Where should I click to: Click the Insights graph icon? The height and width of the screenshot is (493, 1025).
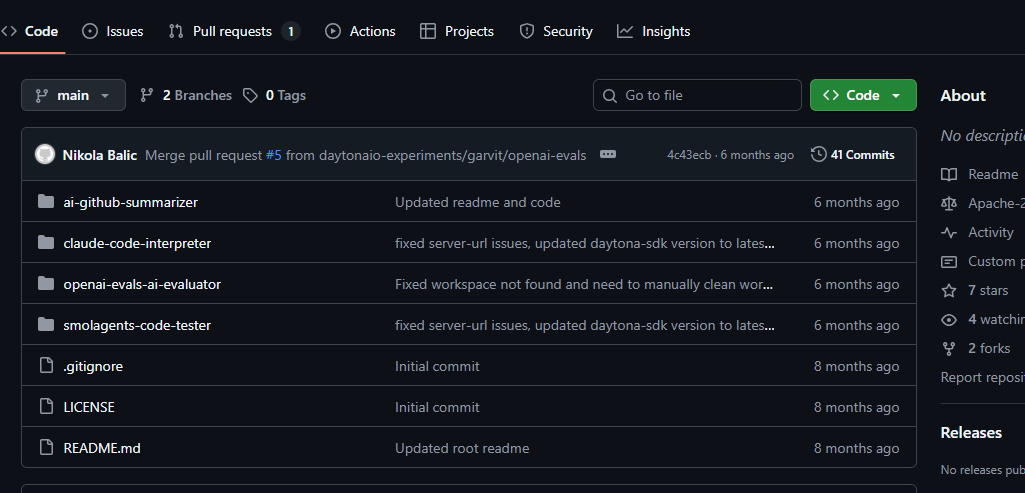click(x=625, y=31)
